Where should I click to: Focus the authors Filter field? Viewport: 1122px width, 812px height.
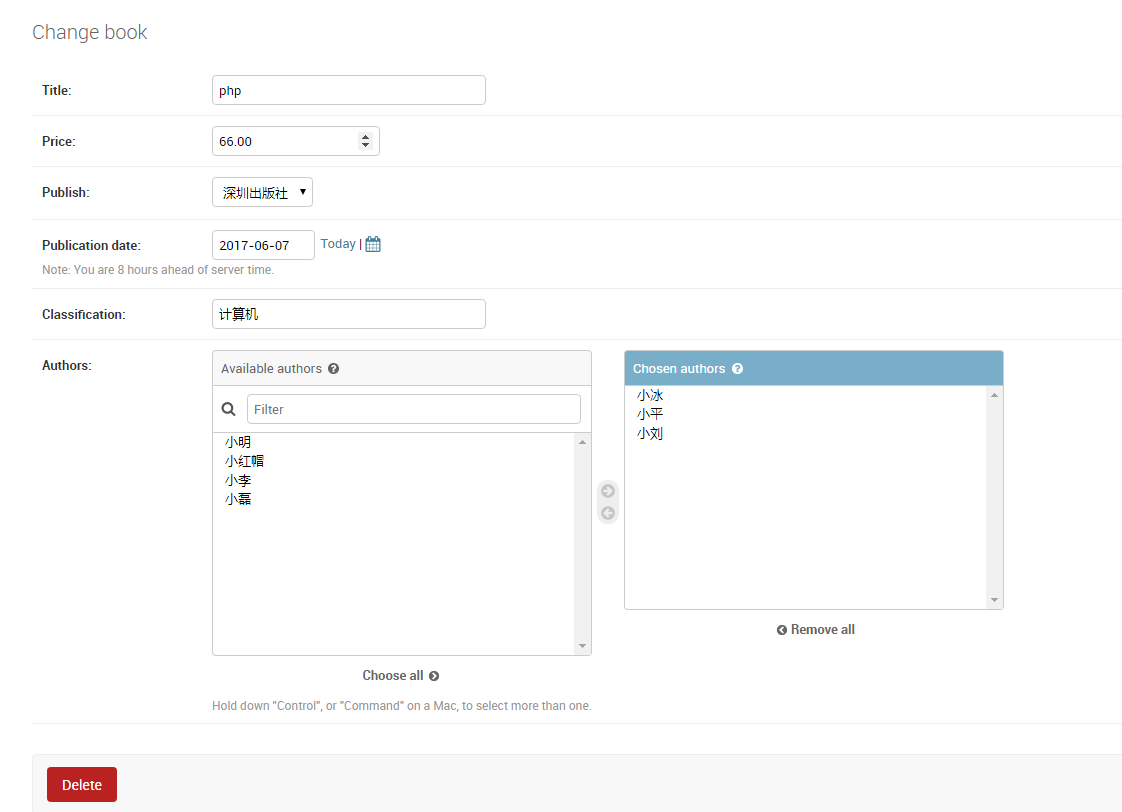coord(414,409)
